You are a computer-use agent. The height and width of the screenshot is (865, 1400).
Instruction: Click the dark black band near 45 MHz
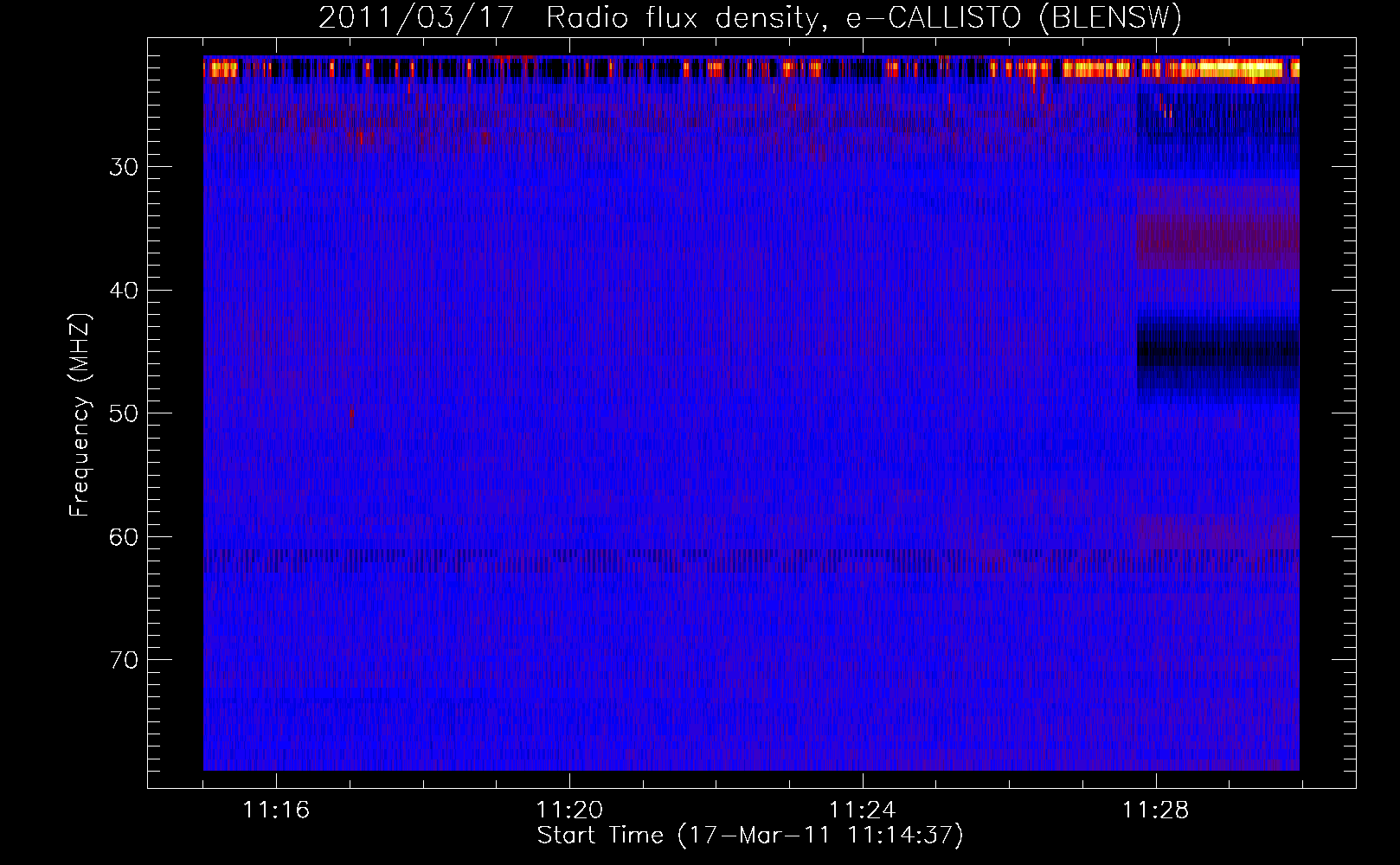click(1217, 352)
